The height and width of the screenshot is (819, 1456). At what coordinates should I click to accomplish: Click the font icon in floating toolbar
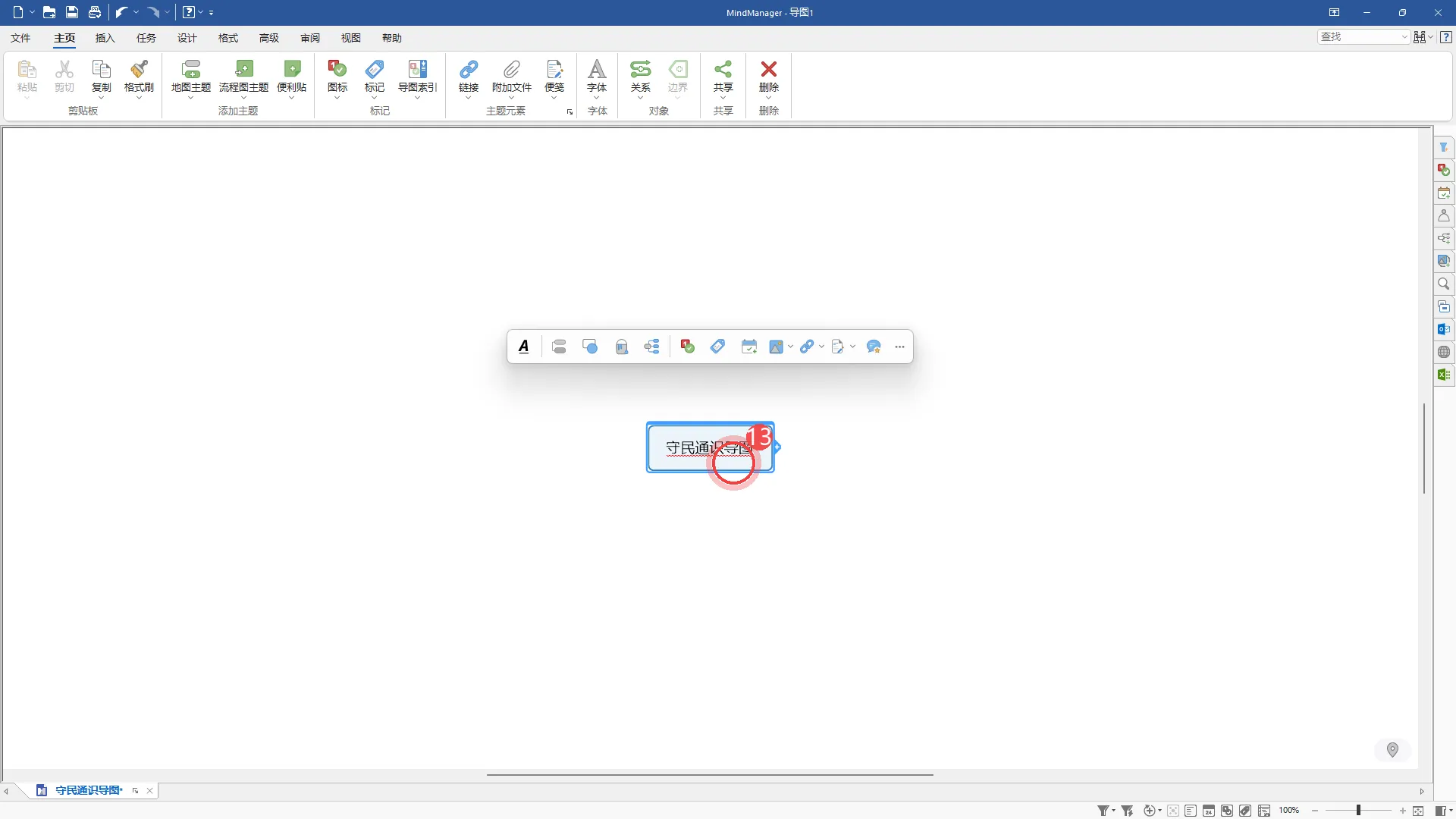(524, 347)
